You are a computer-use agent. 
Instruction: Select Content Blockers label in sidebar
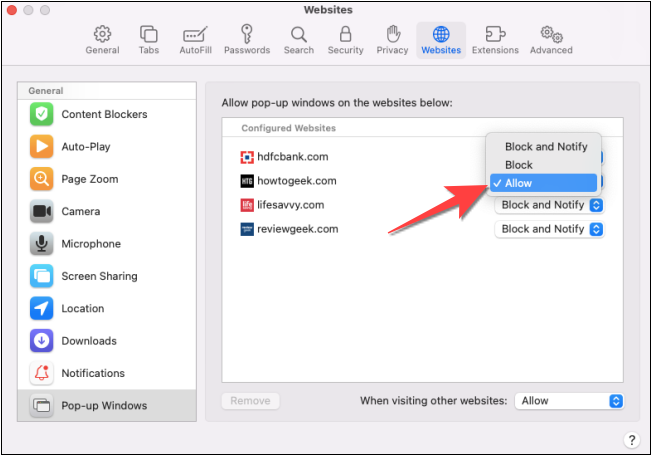pyautogui.click(x=104, y=114)
